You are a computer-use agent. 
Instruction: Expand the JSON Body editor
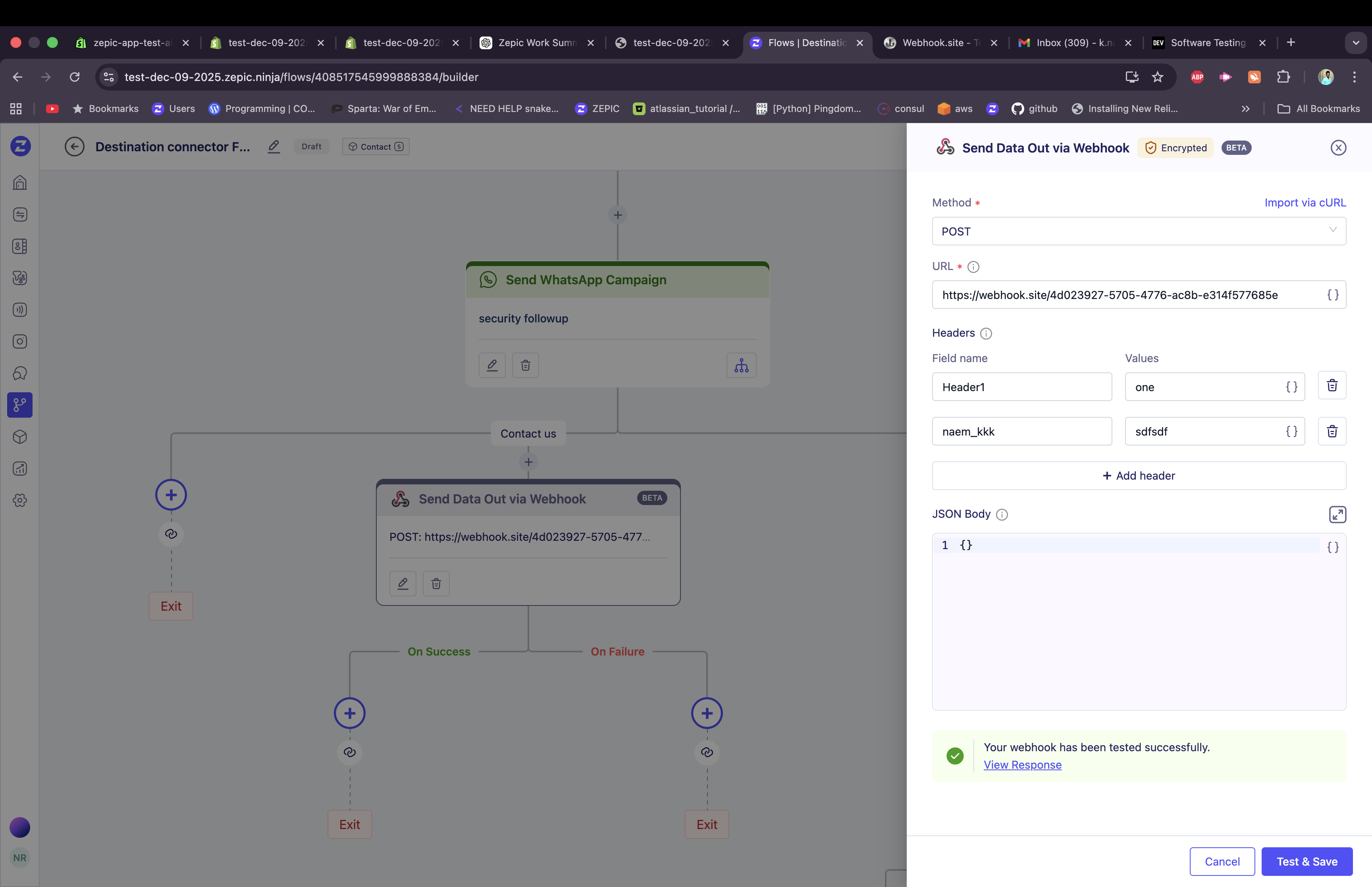pos(1337,514)
